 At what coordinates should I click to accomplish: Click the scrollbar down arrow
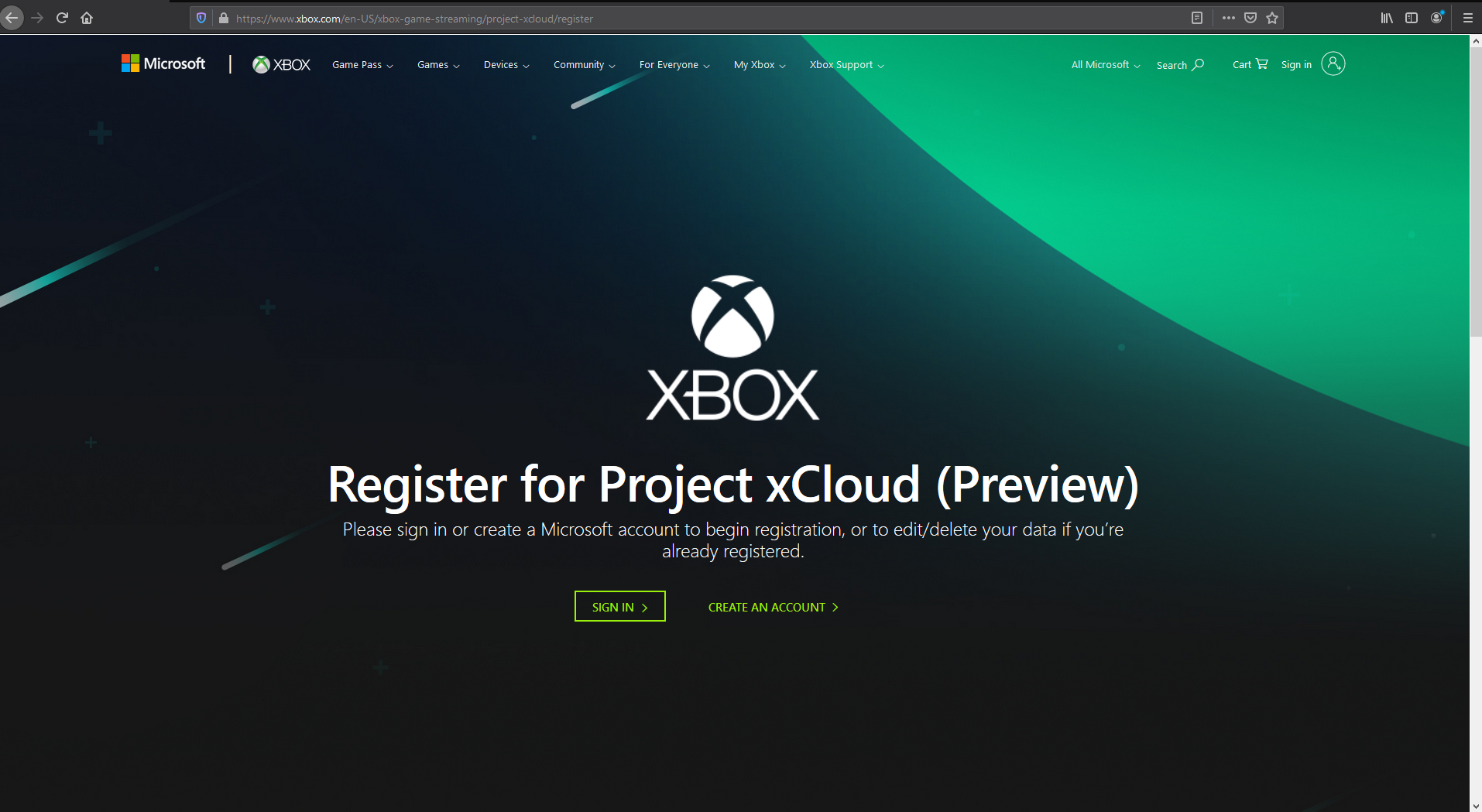(1476, 806)
